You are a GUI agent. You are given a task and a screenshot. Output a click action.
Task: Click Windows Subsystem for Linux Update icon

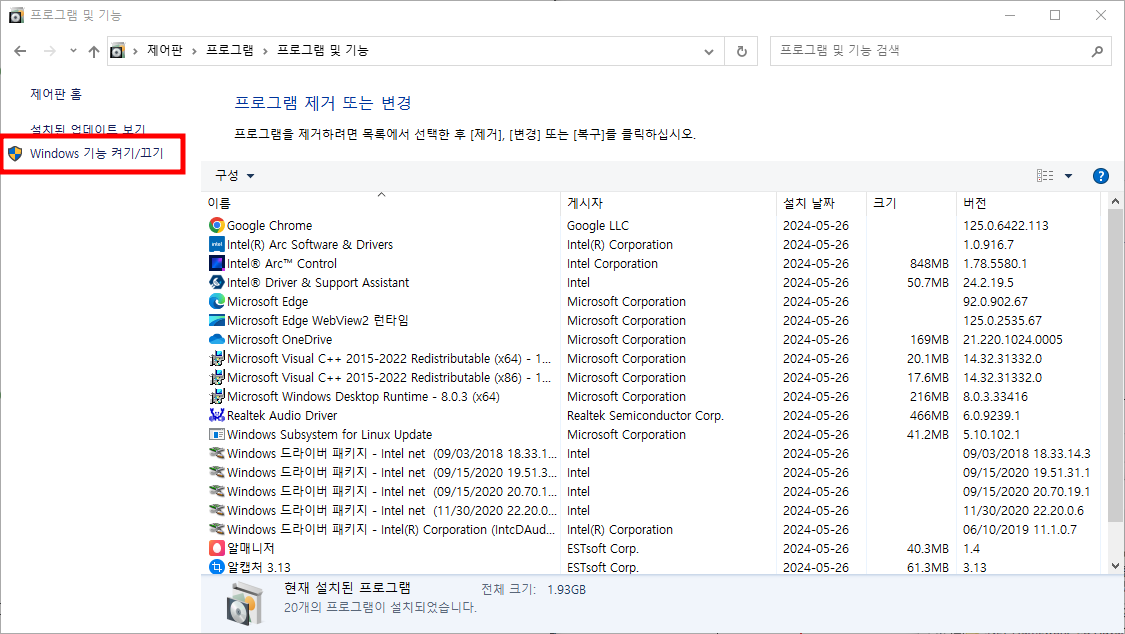(217, 435)
